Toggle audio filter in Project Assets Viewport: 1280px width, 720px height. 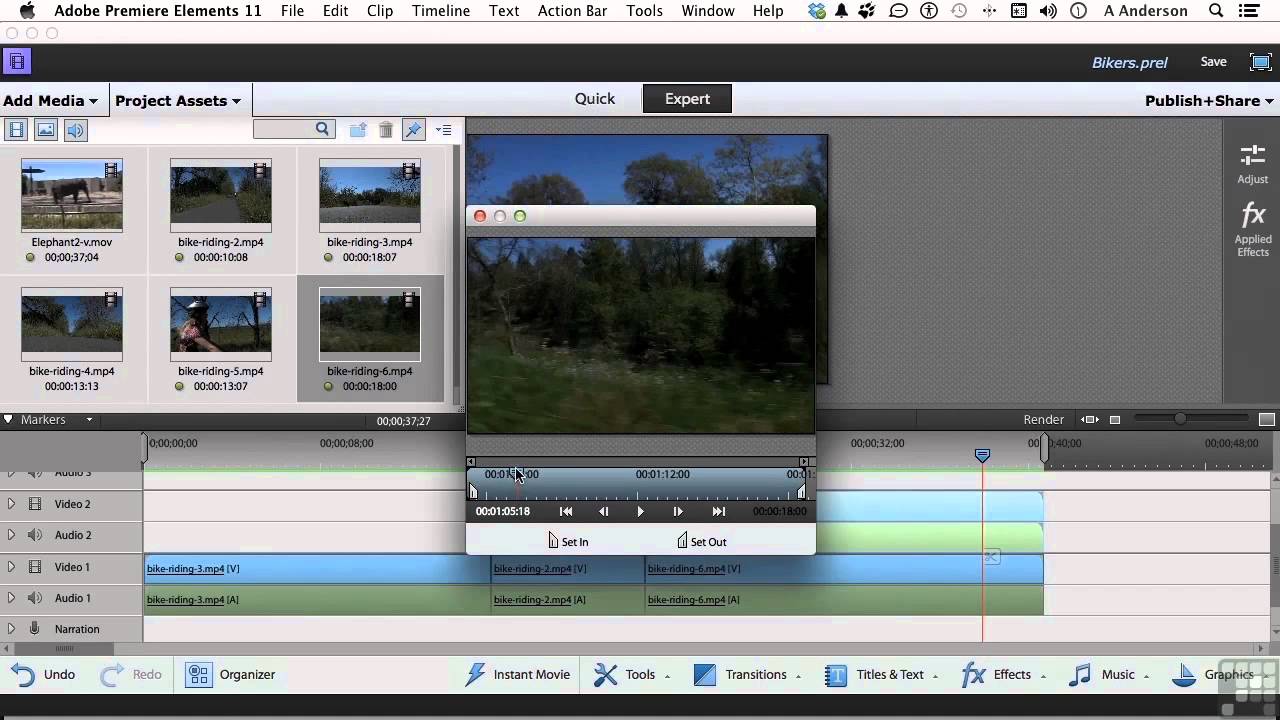[x=76, y=130]
